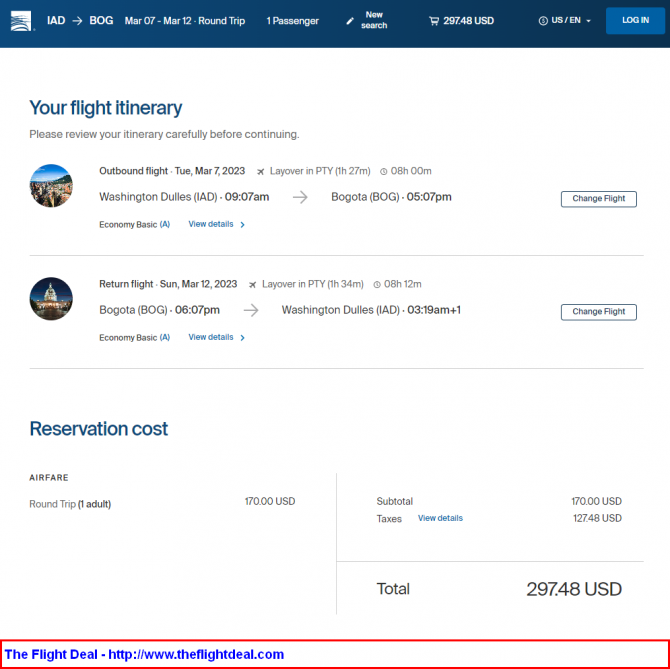Click the Reservation cost heading
The height and width of the screenshot is (669, 670).
pos(99,429)
